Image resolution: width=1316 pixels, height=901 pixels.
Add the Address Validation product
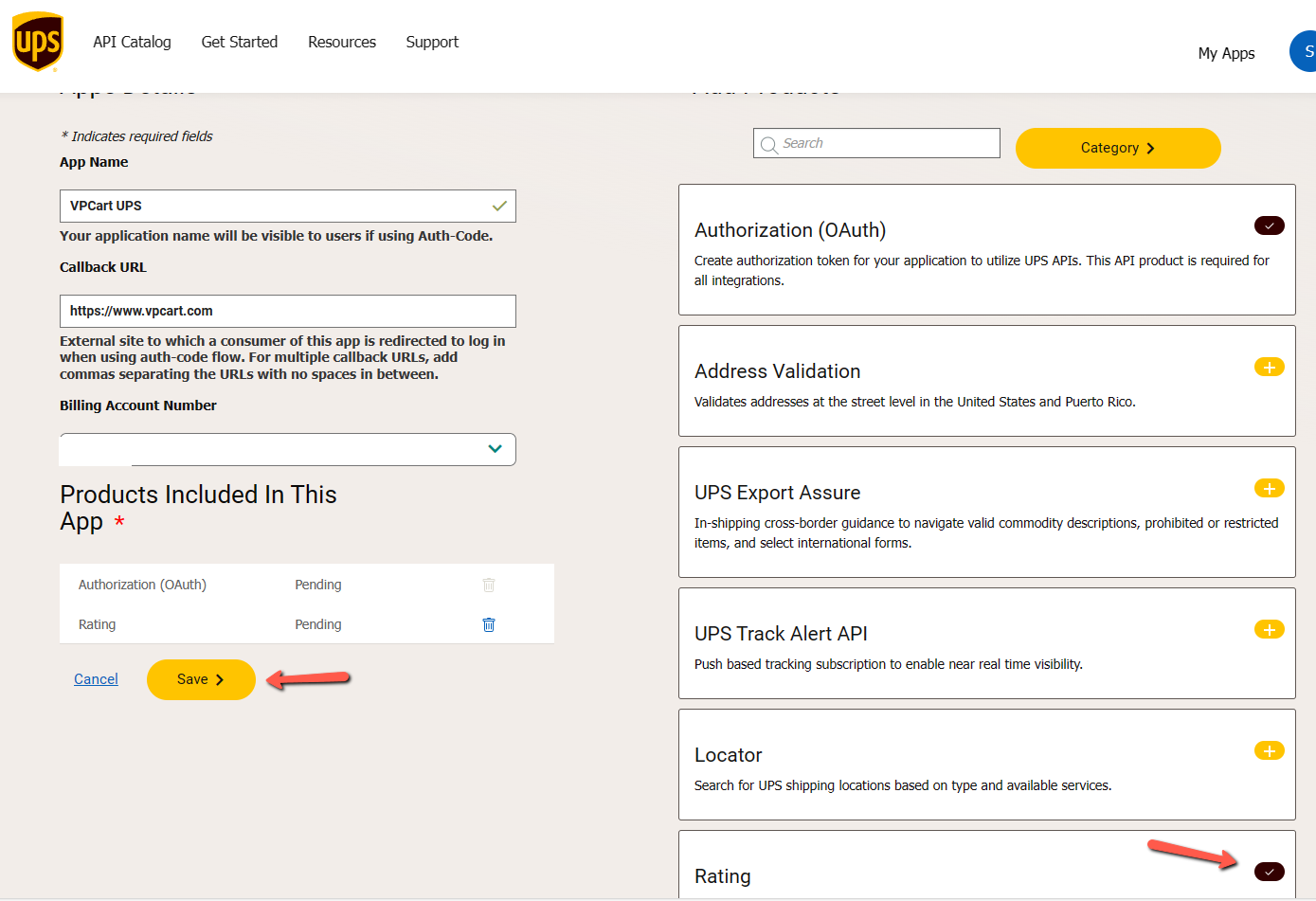(1270, 367)
